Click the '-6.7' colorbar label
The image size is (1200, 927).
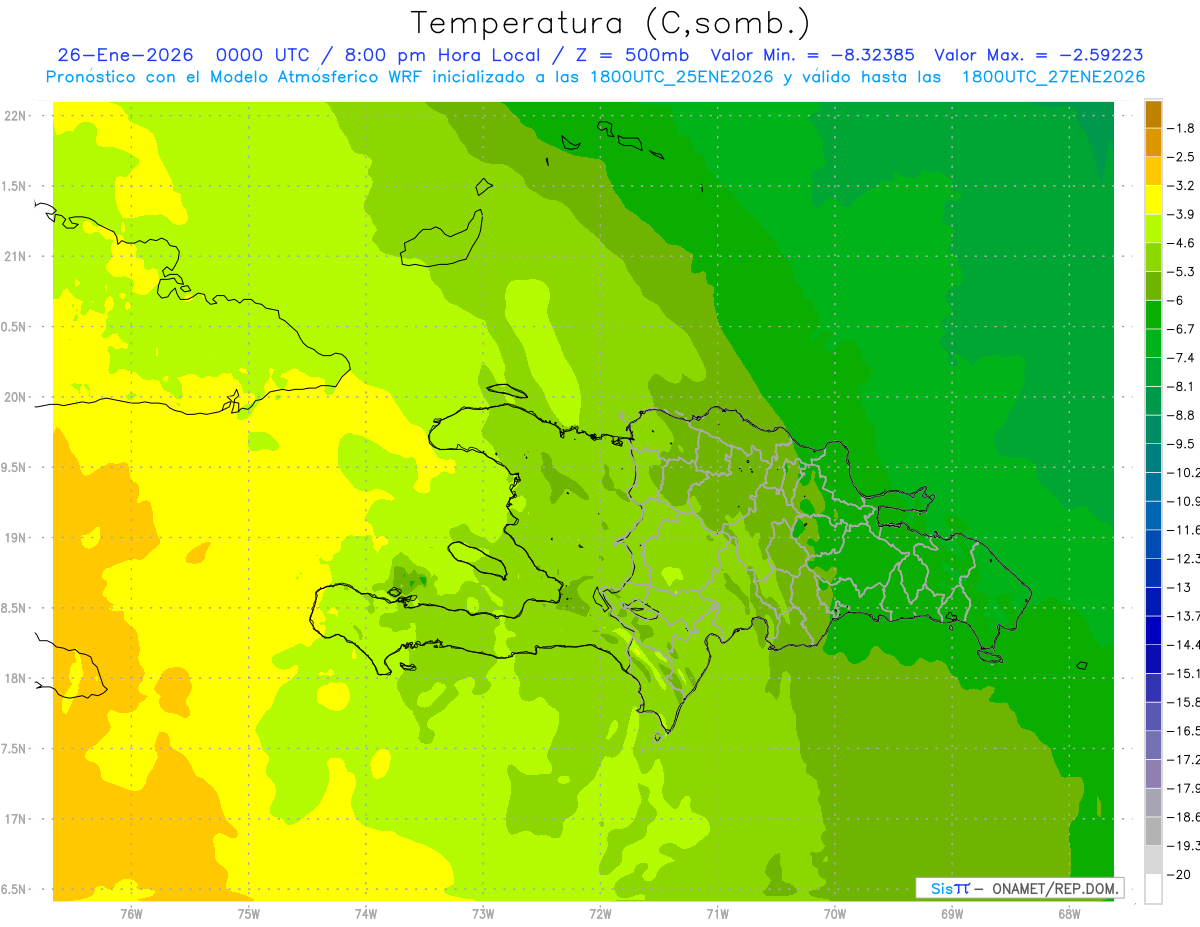pyautogui.click(x=1182, y=329)
